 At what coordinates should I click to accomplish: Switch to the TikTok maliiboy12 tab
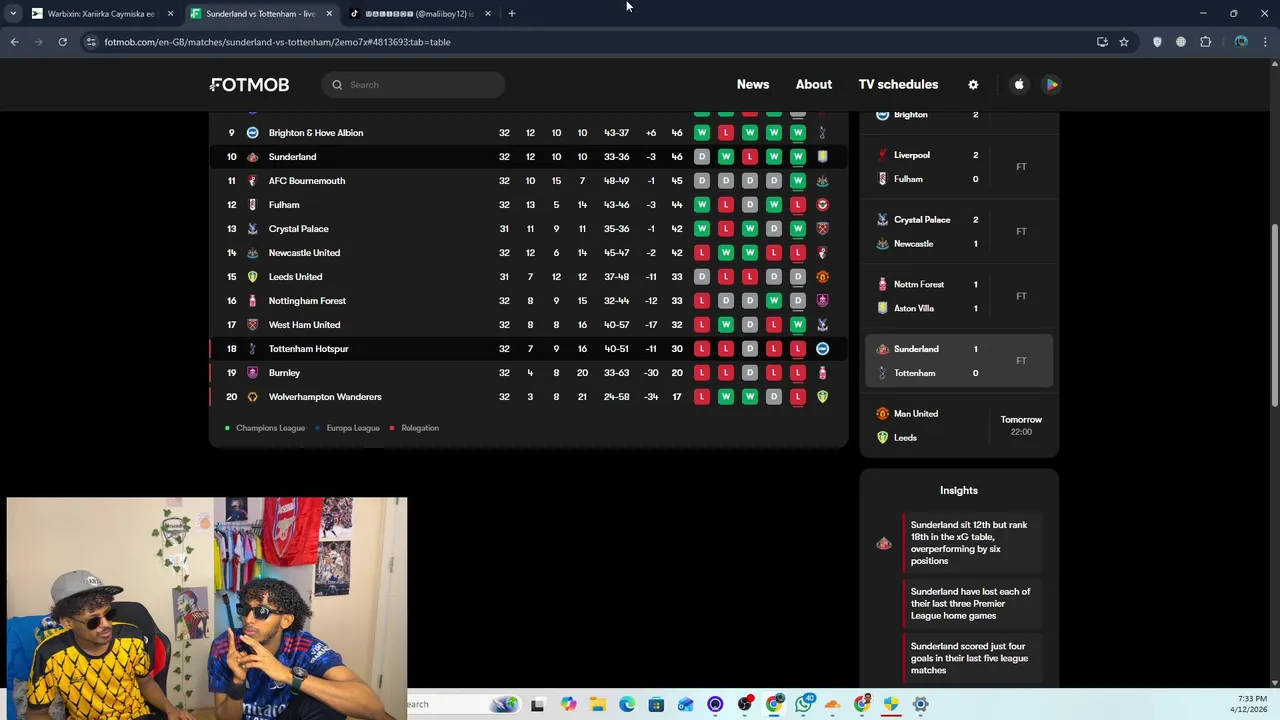(420, 14)
